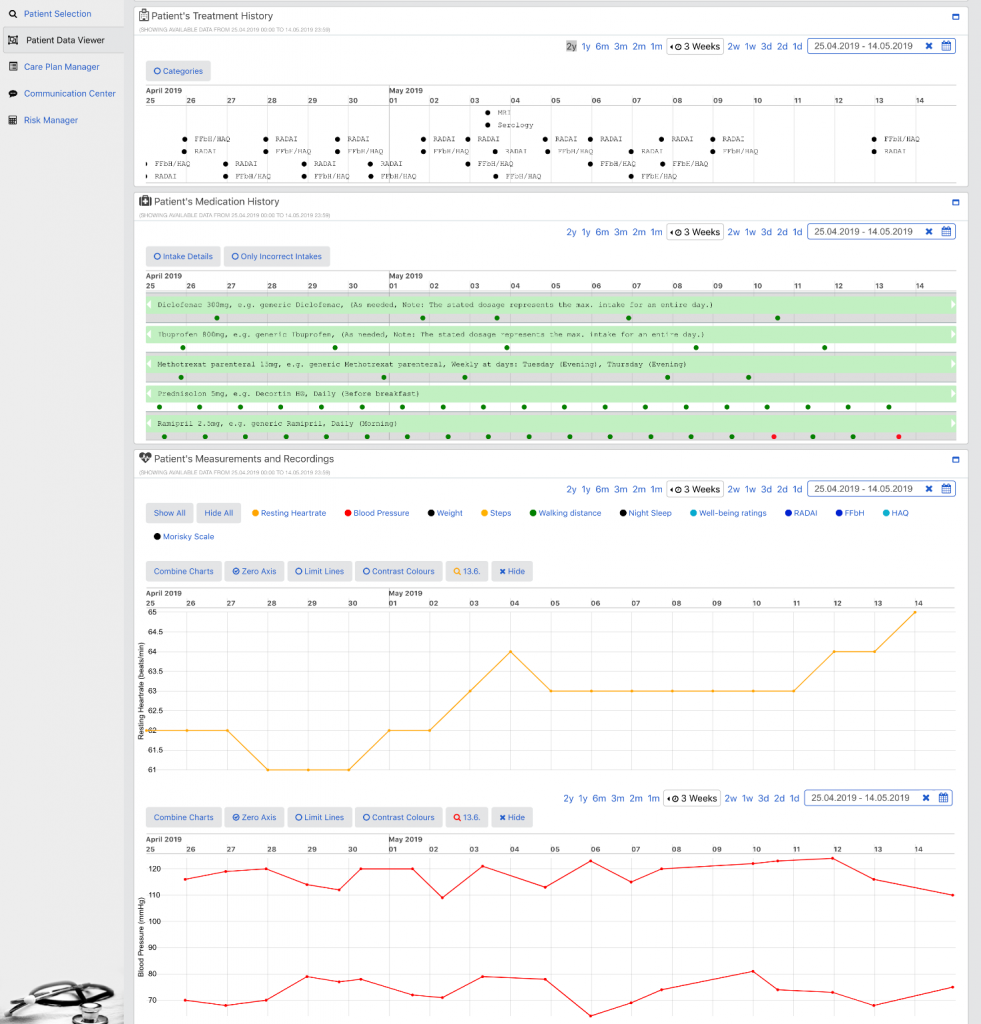The height and width of the screenshot is (1024, 981).
Task: Click the Risk Manager calculator icon
Action: [x=13, y=120]
